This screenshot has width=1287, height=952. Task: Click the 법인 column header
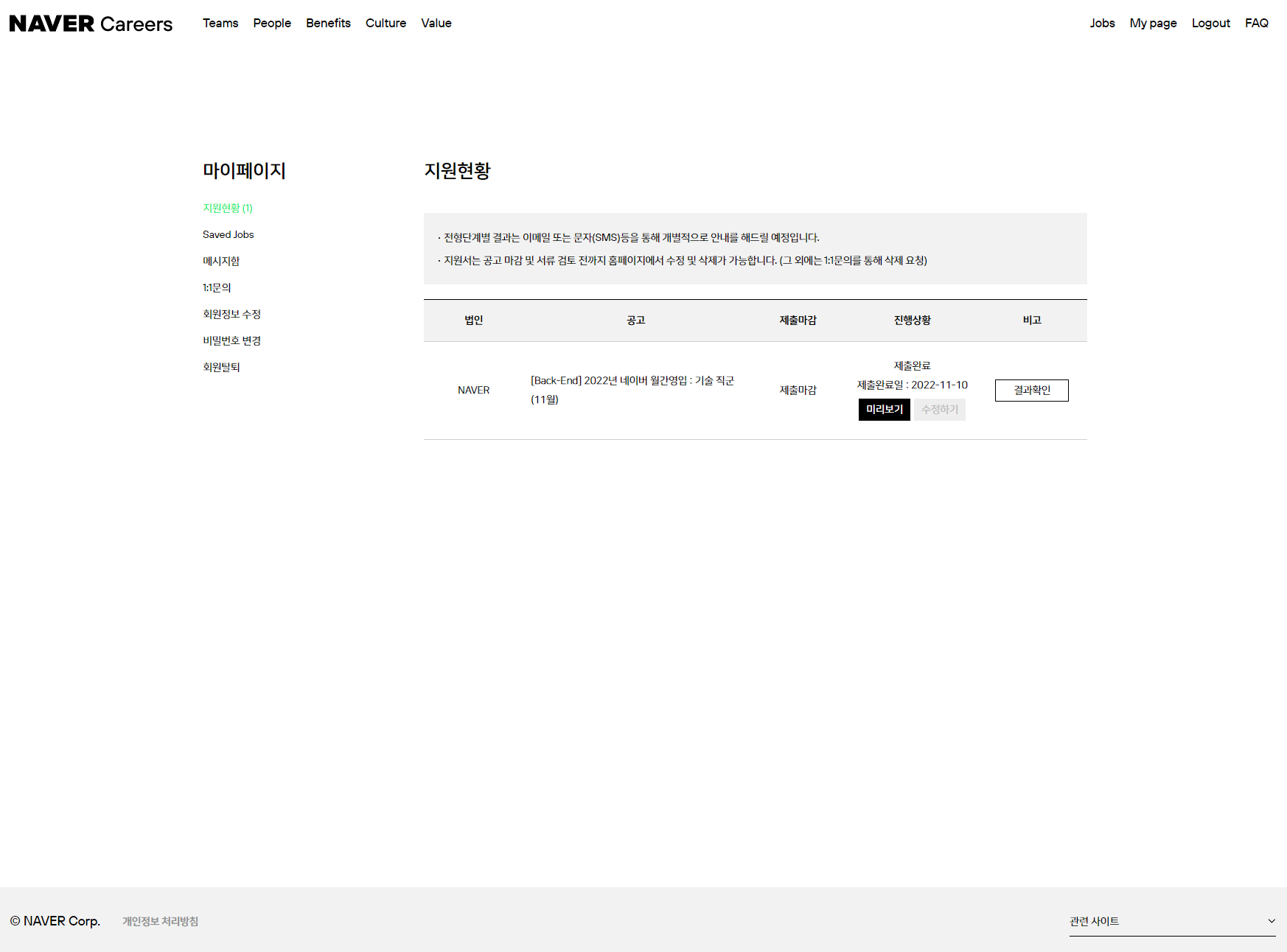click(x=473, y=320)
